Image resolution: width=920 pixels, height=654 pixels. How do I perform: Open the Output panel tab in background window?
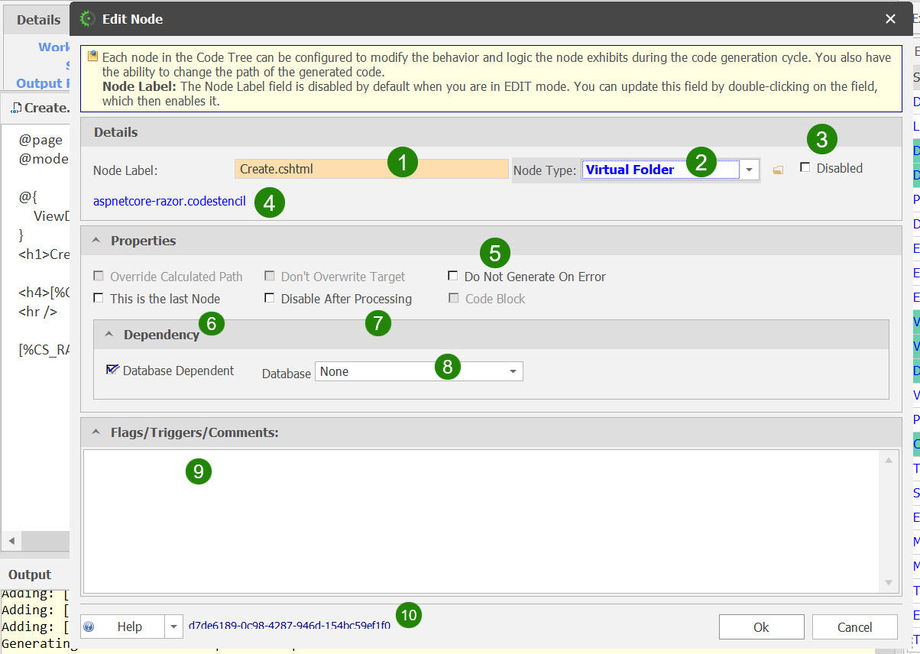click(29, 575)
